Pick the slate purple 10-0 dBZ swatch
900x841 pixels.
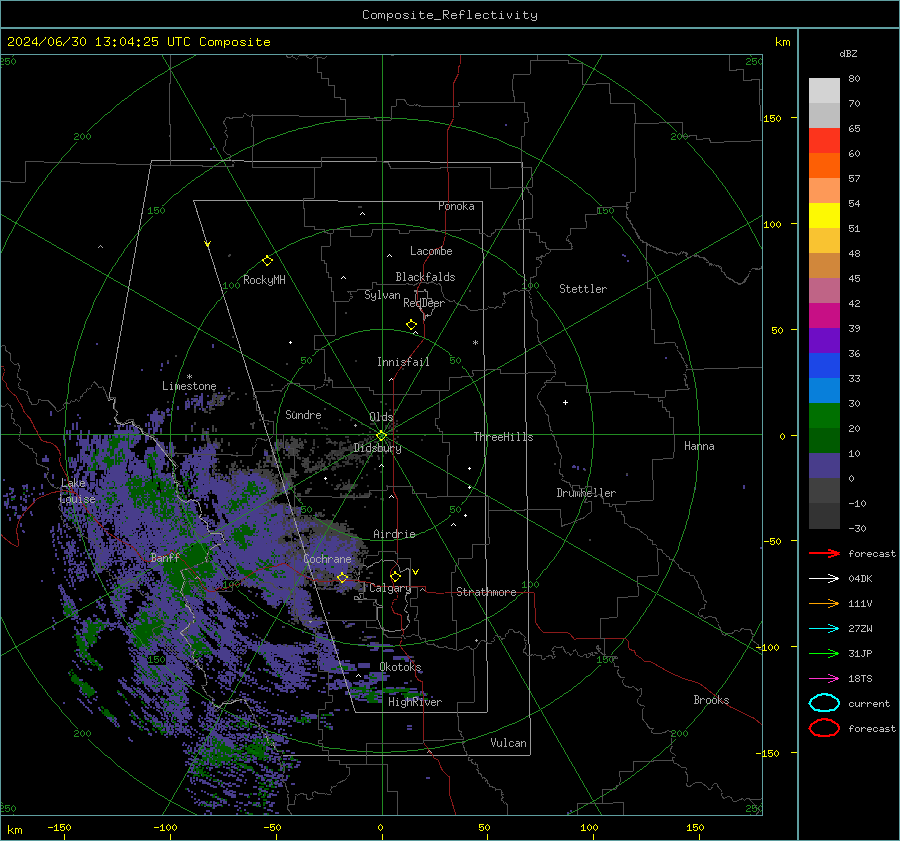click(x=824, y=466)
